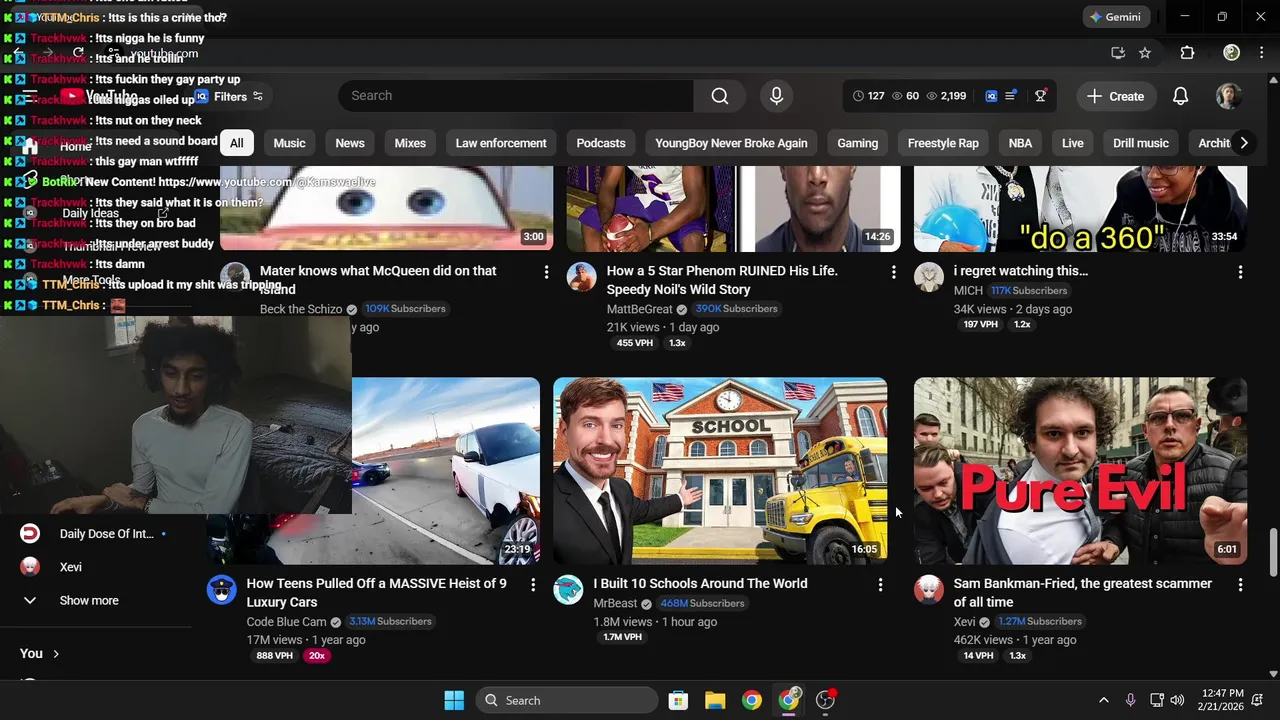Open the Pure Evil video thumbnail
This screenshot has width=1280, height=720.
coord(1080,471)
